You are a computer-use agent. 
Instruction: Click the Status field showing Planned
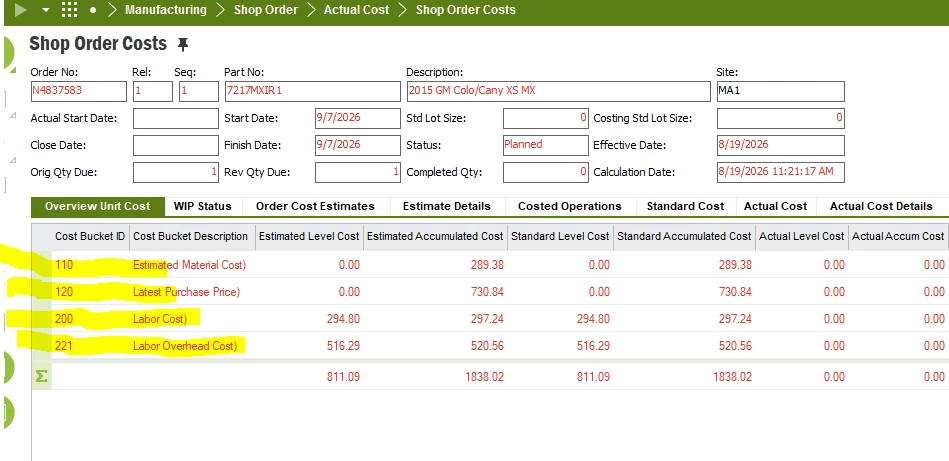pos(545,145)
